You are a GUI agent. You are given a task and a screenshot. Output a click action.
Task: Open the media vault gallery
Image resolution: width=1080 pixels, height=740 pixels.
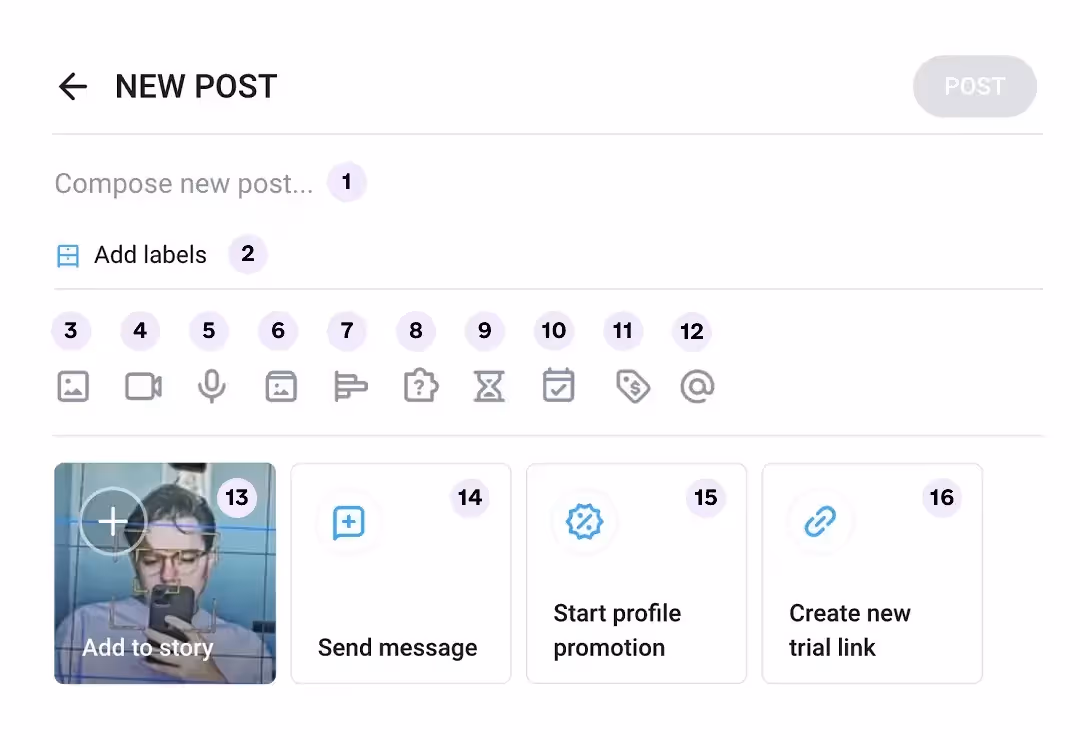click(281, 385)
